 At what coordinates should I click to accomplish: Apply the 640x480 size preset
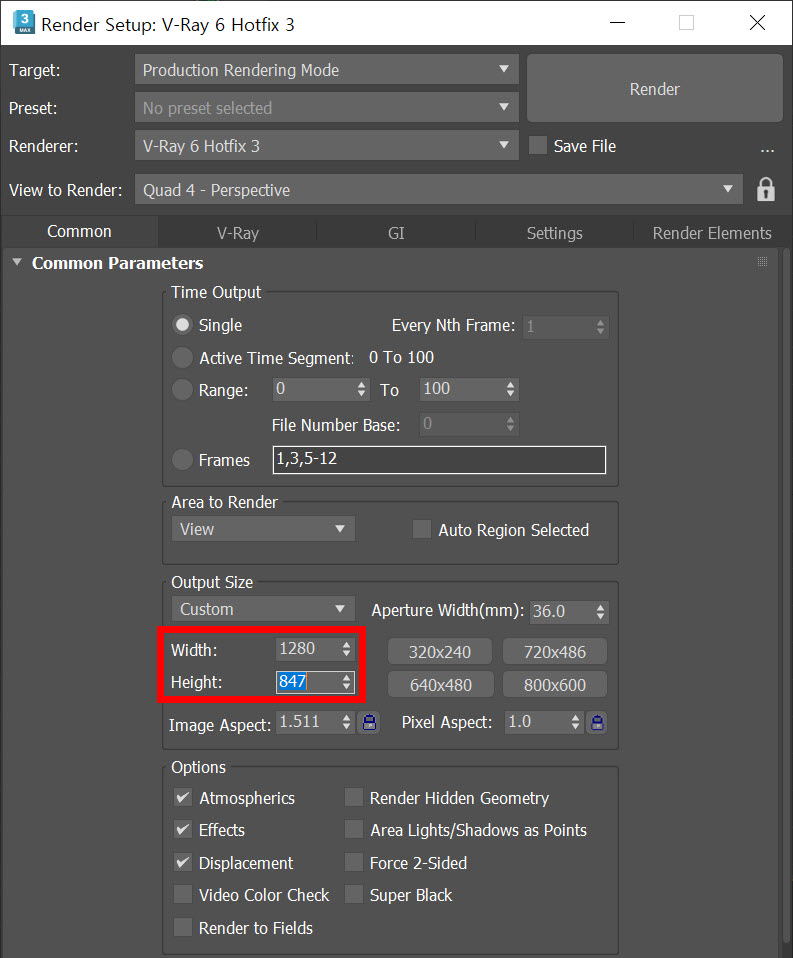coord(440,684)
